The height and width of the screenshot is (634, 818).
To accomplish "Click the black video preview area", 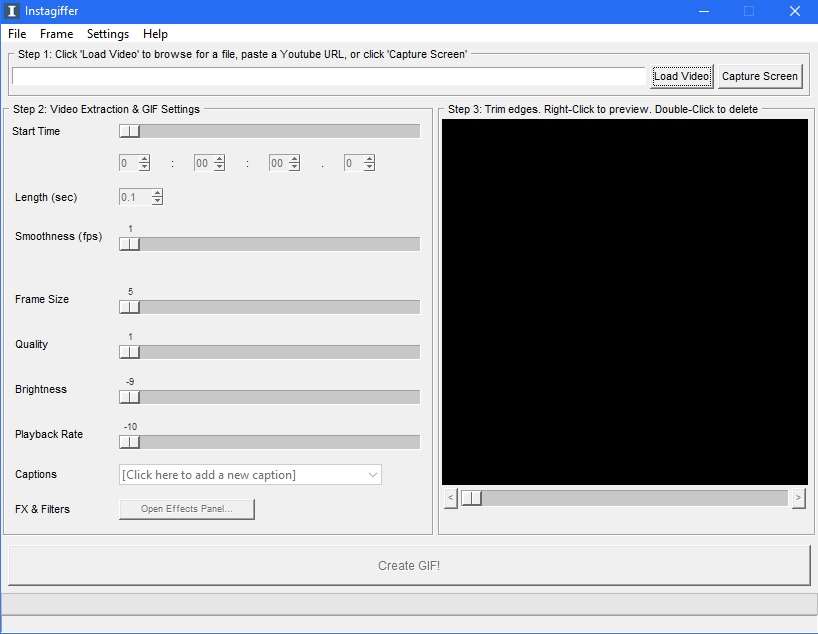I will click(624, 302).
